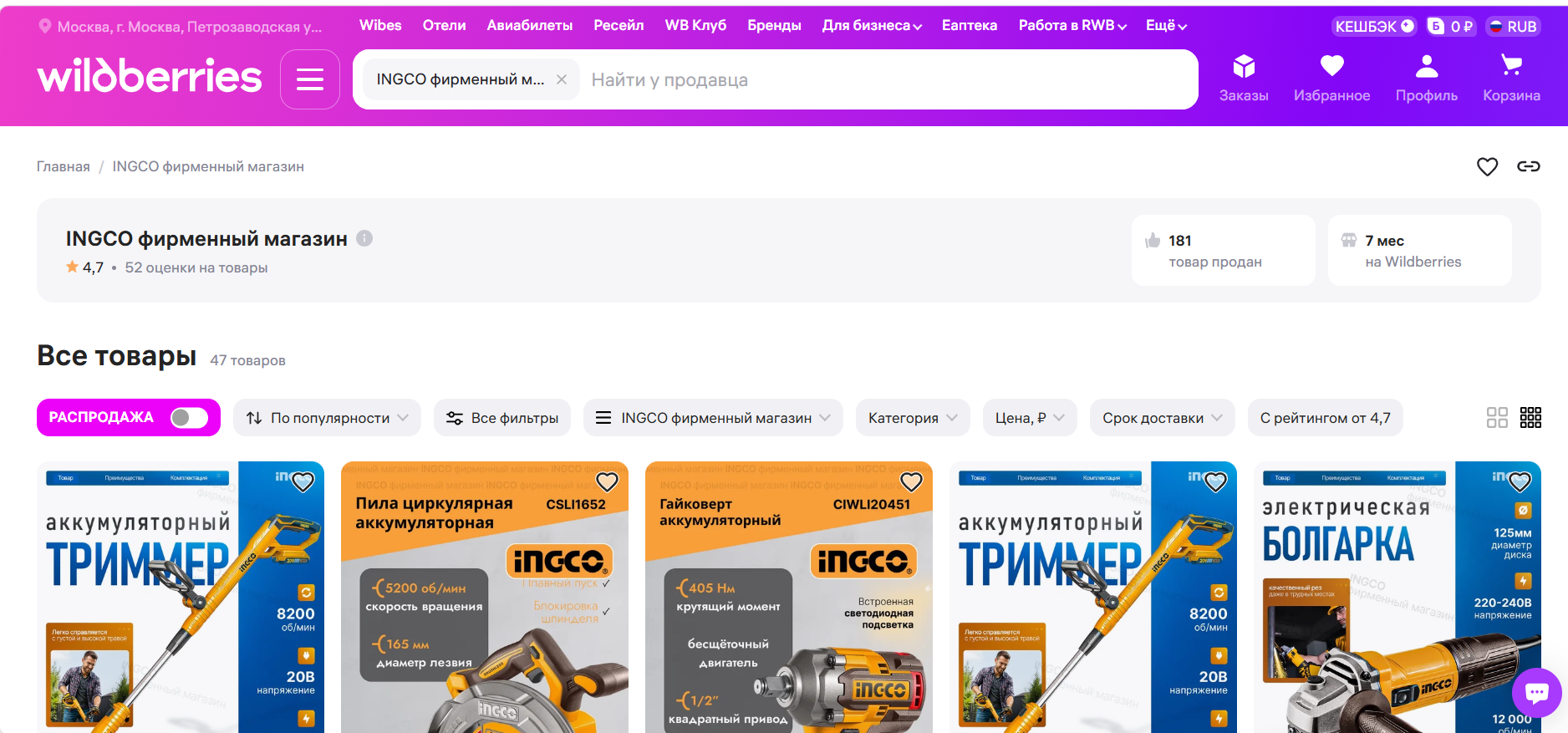Image resolution: width=1568 pixels, height=733 pixels.
Task: Expand the Срок доставки filter dropdown
Action: point(1163,417)
